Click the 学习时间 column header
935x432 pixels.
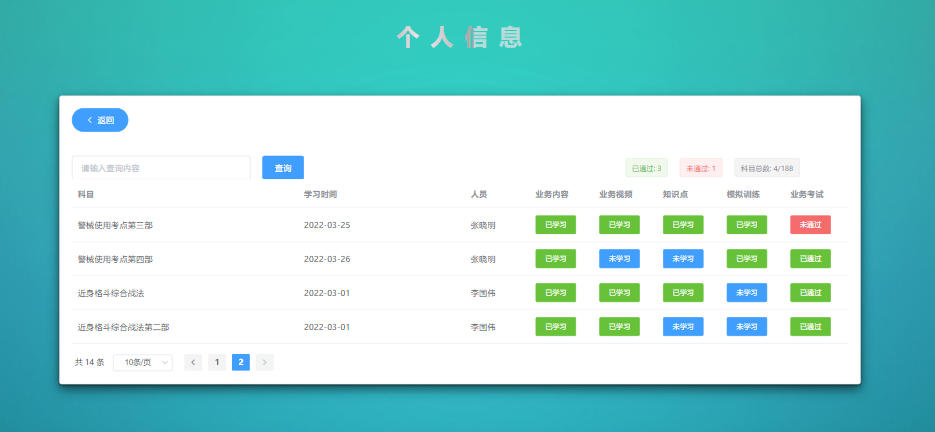321,195
